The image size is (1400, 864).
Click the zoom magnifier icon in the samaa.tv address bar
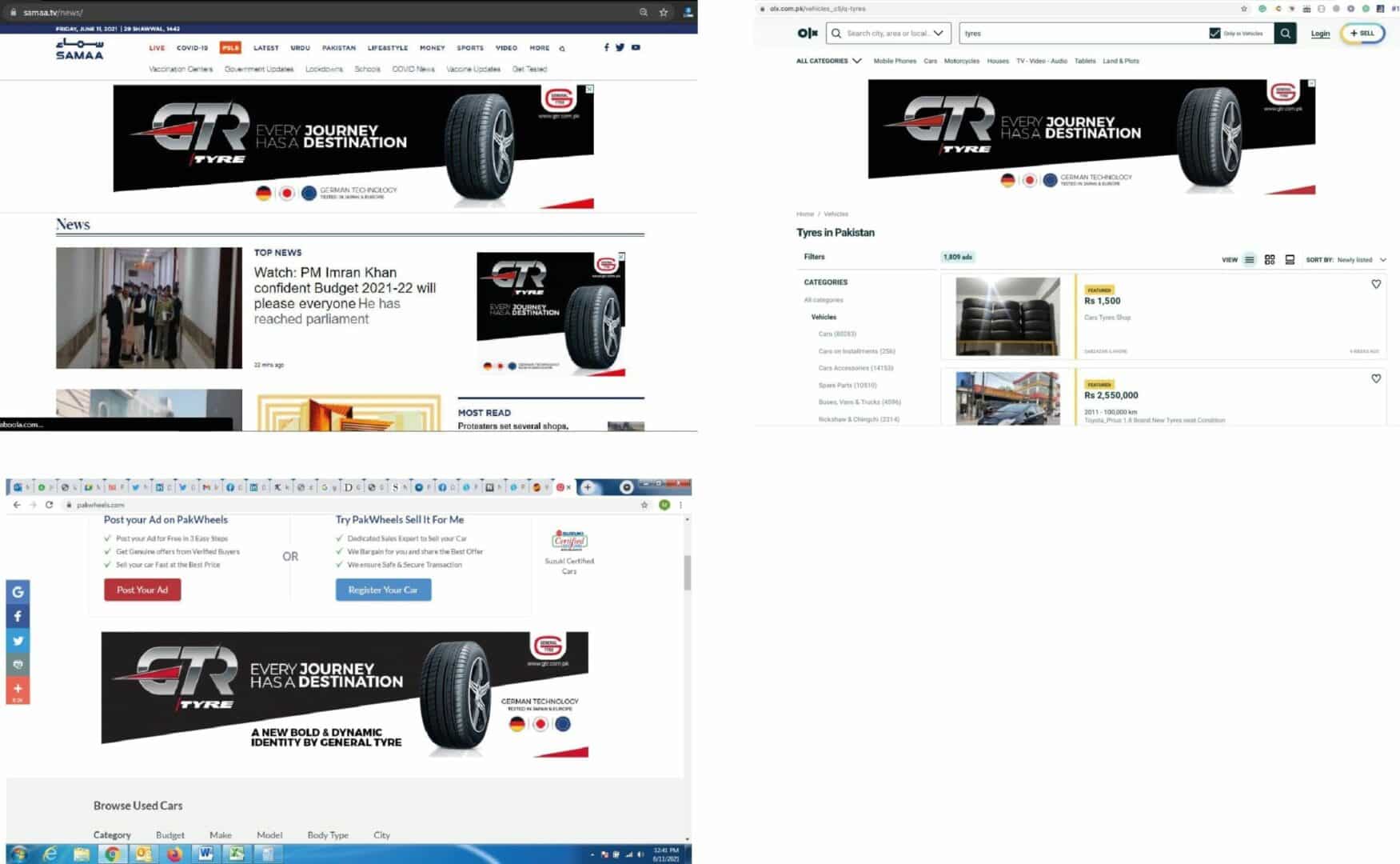click(643, 12)
